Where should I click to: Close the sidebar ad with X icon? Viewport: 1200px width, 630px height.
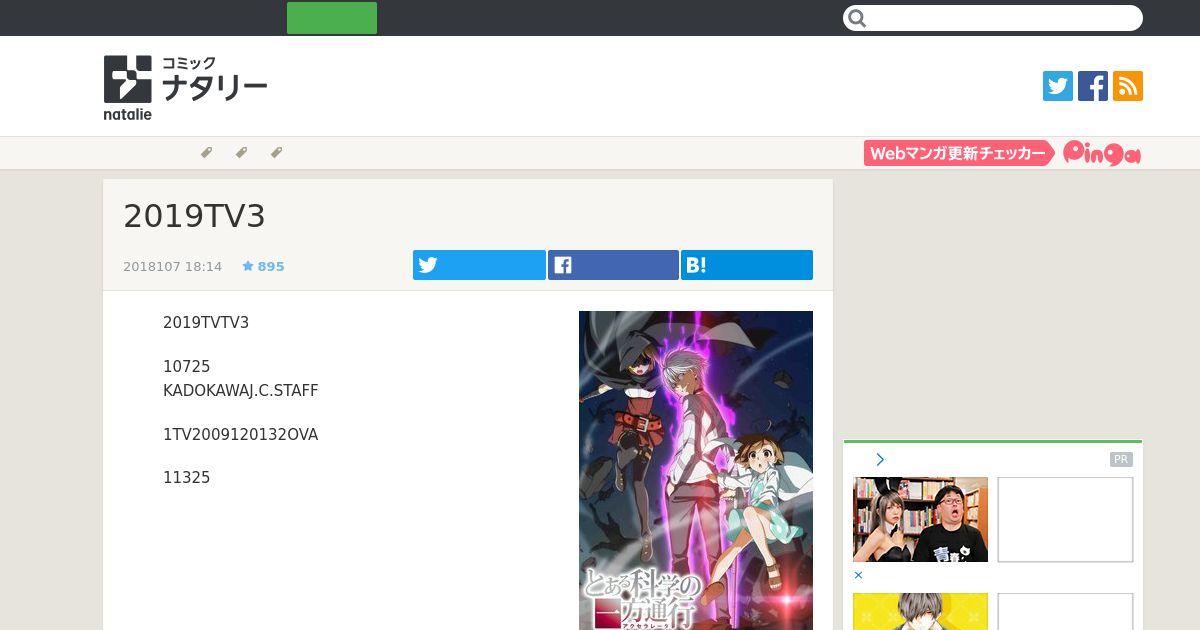tap(858, 576)
